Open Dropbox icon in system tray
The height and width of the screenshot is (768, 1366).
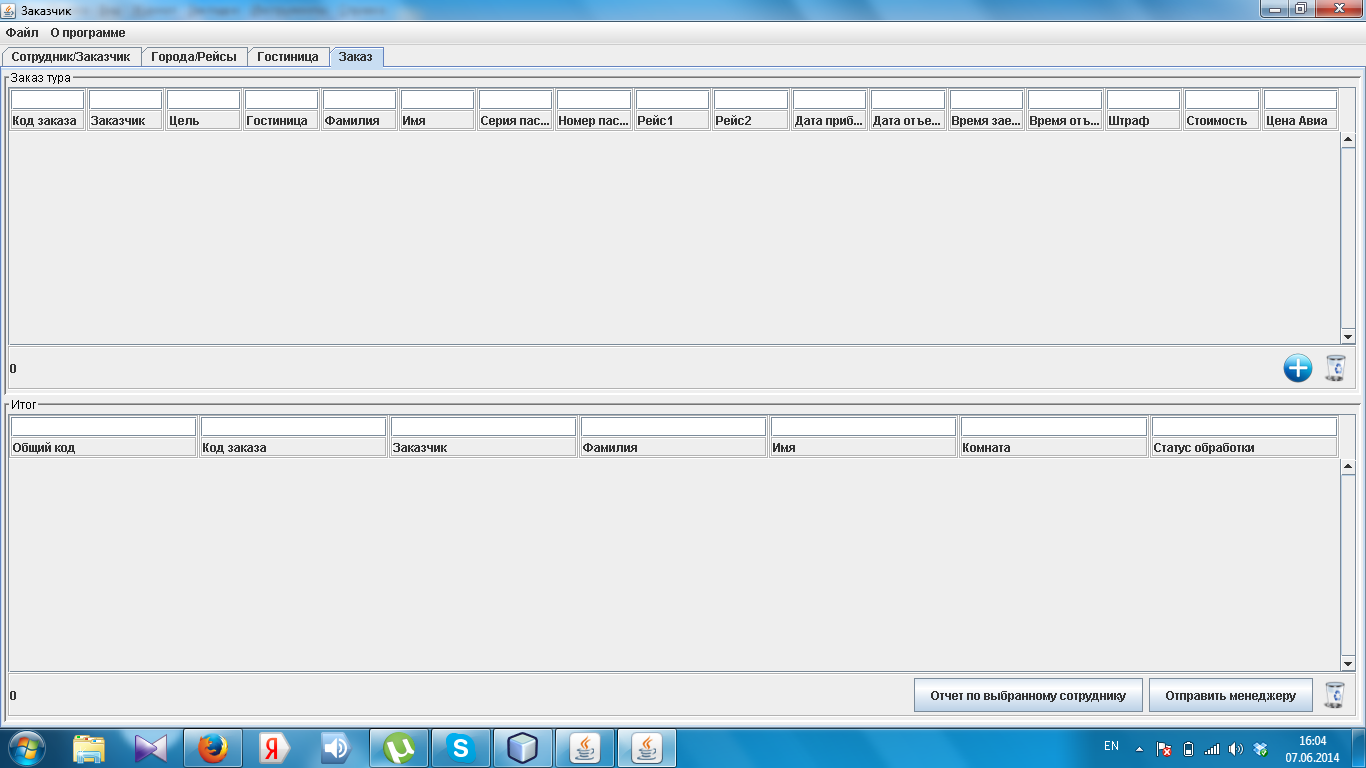(1261, 748)
